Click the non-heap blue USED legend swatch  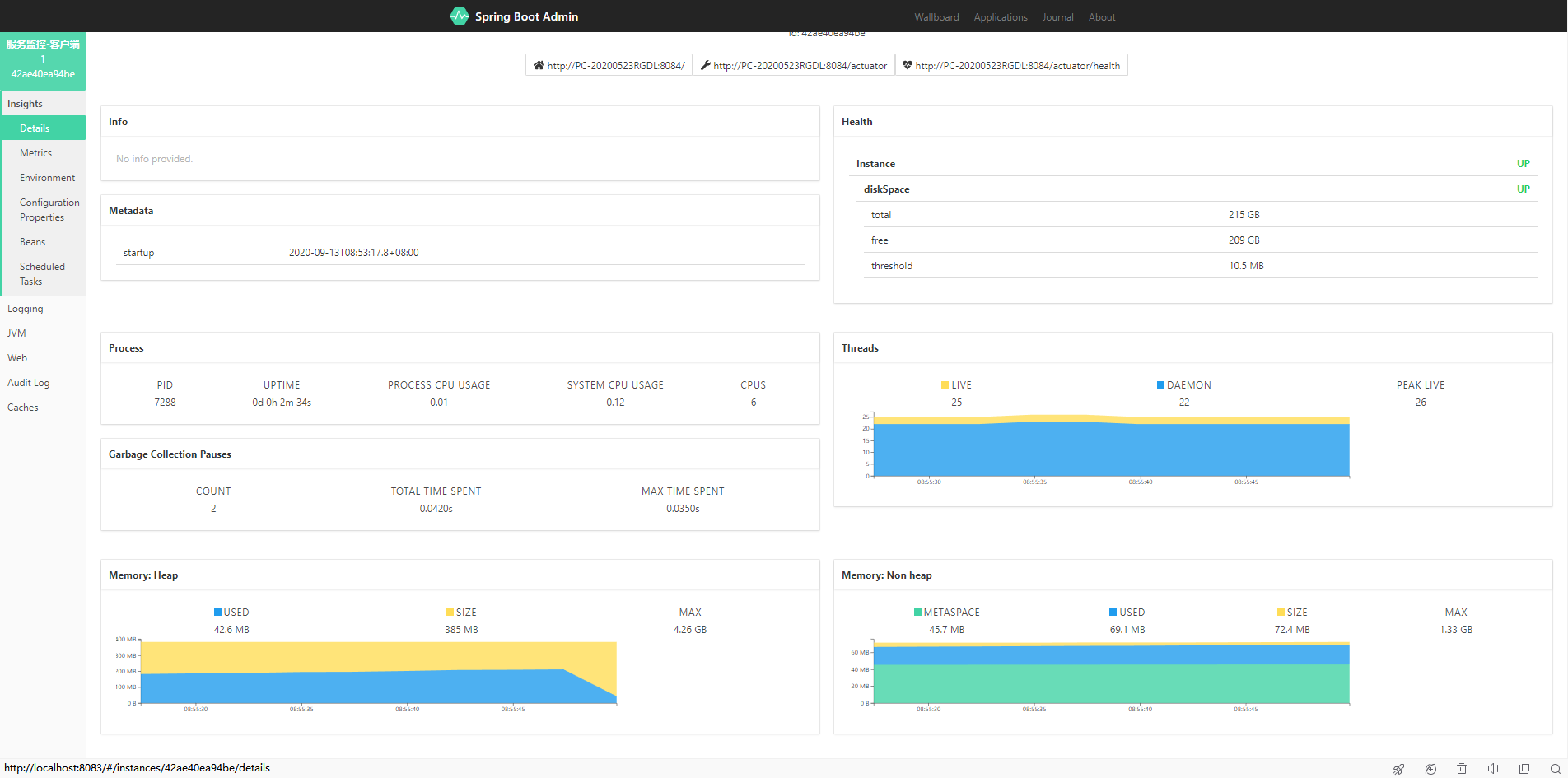pos(1113,613)
